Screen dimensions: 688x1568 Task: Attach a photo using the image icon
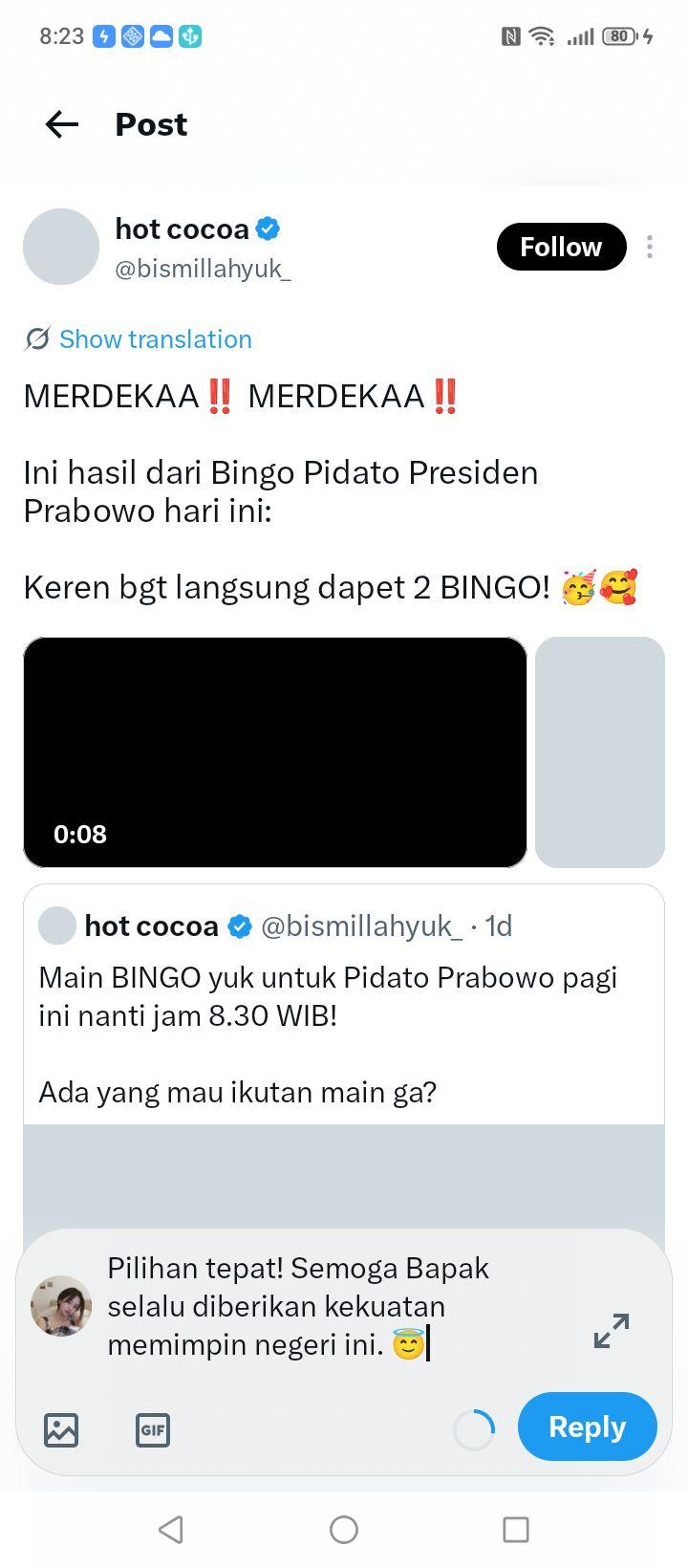[x=61, y=1430]
